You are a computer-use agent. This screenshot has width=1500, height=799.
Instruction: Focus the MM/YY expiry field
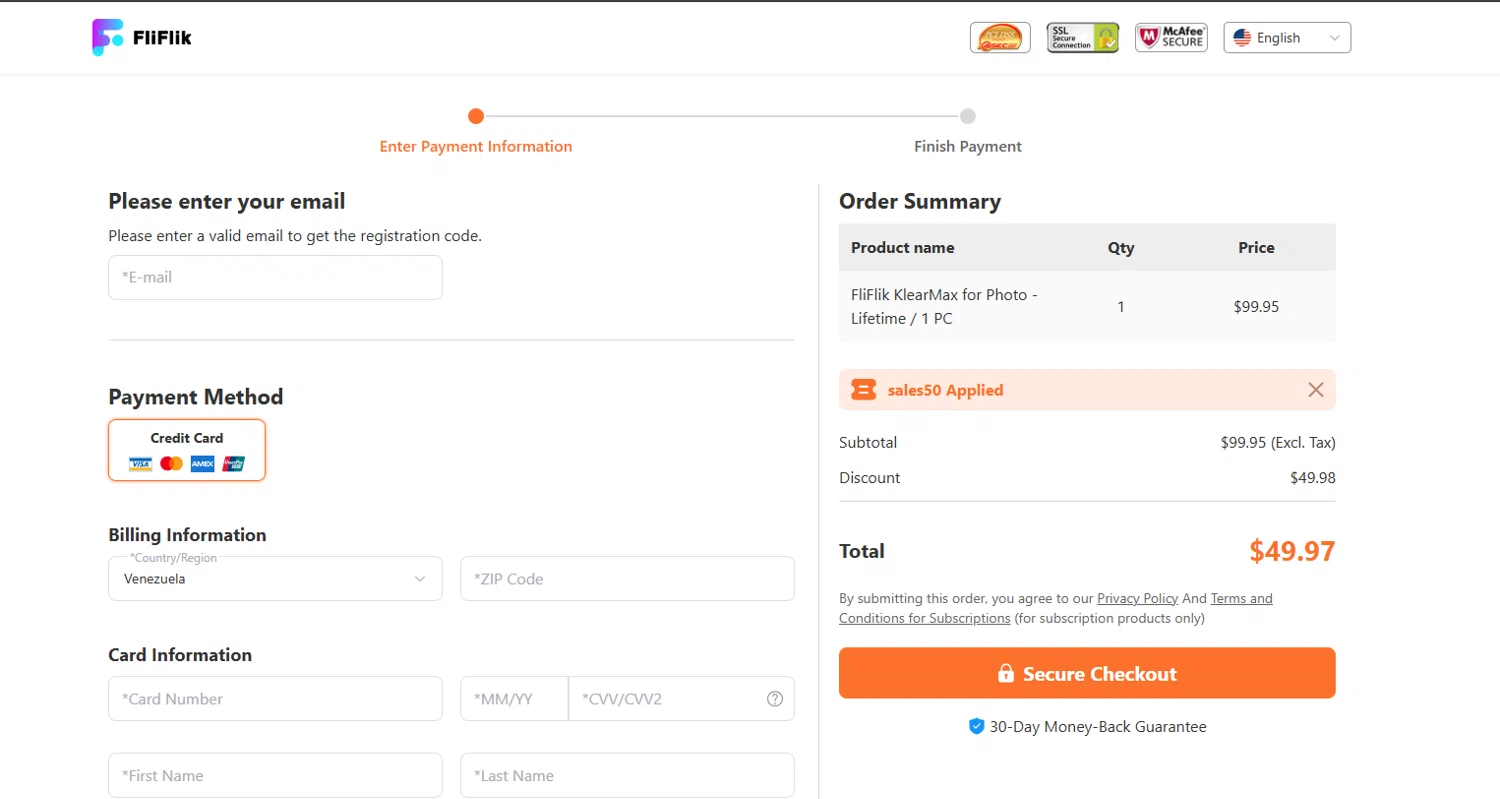514,699
